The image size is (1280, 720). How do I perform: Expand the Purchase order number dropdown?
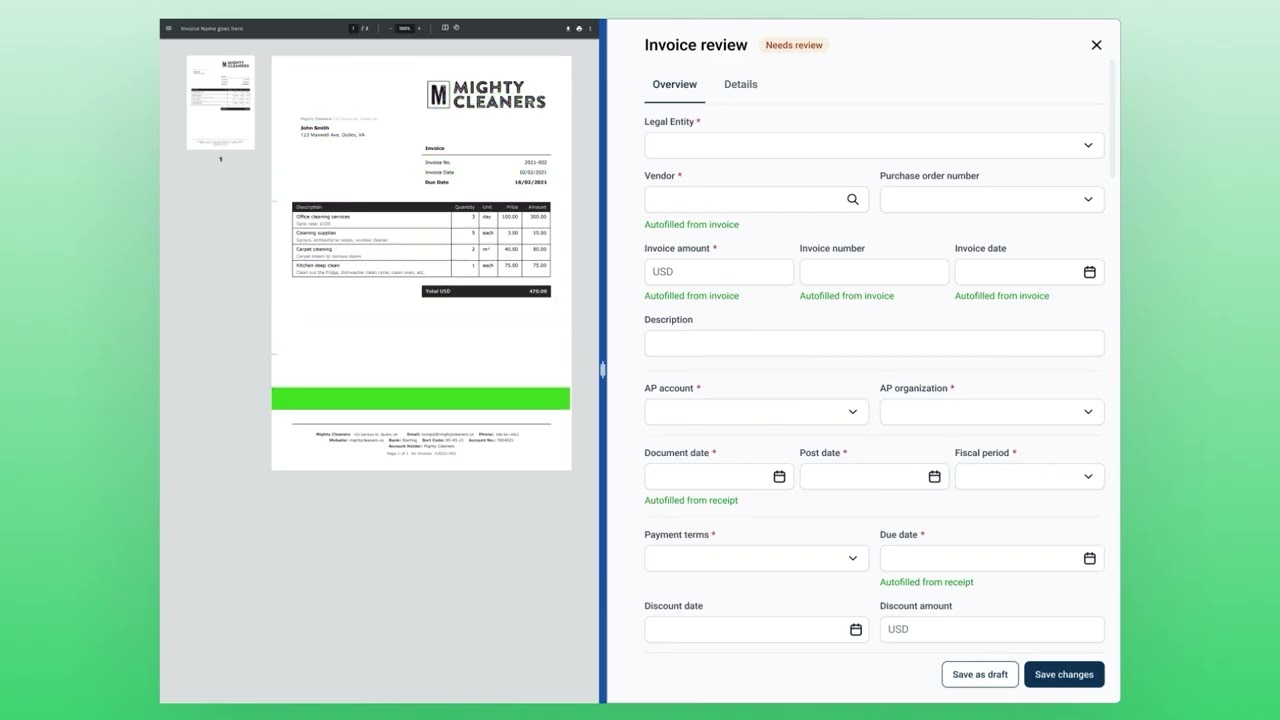pyautogui.click(x=992, y=199)
